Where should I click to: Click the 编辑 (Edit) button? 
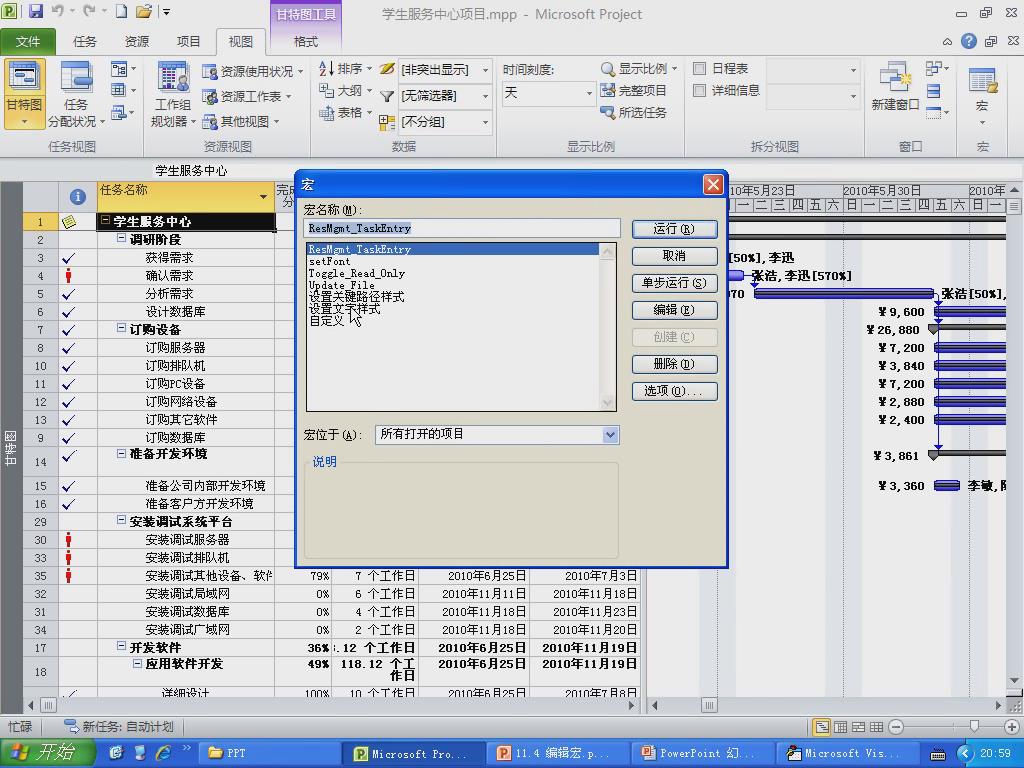[675, 310]
